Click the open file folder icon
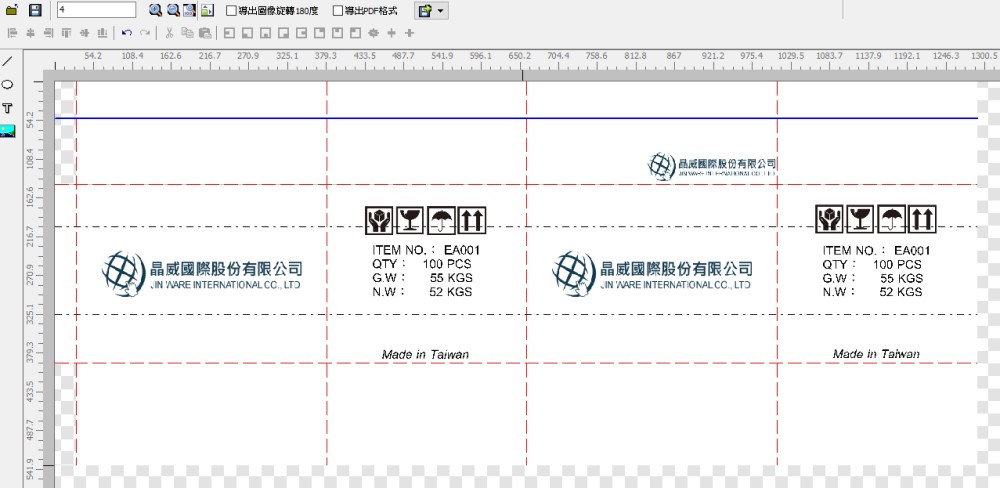The height and width of the screenshot is (488, 1000). point(12,10)
